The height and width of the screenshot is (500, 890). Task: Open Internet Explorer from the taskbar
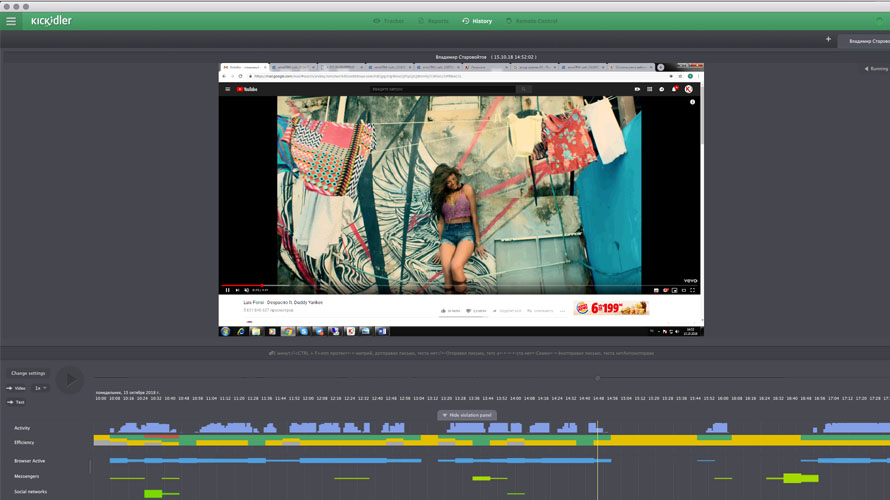point(241,331)
